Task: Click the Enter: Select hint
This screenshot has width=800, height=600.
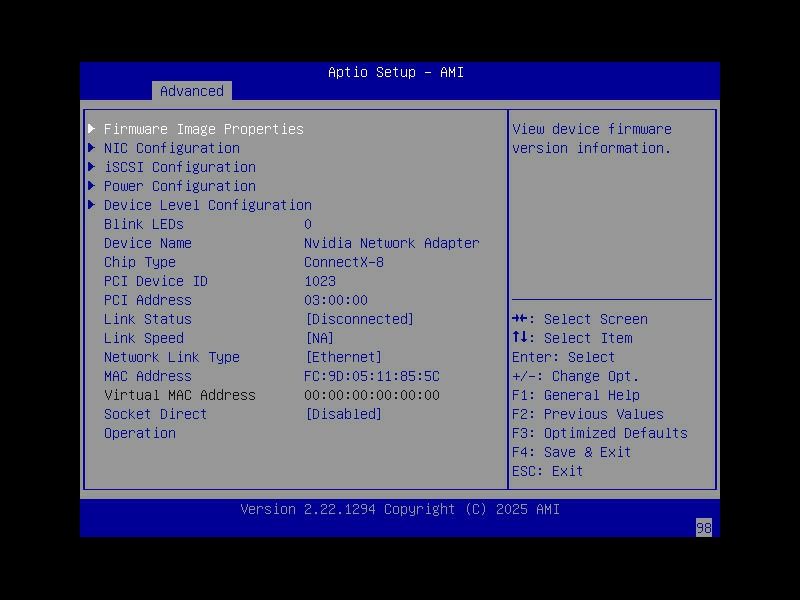Action: [x=563, y=357]
